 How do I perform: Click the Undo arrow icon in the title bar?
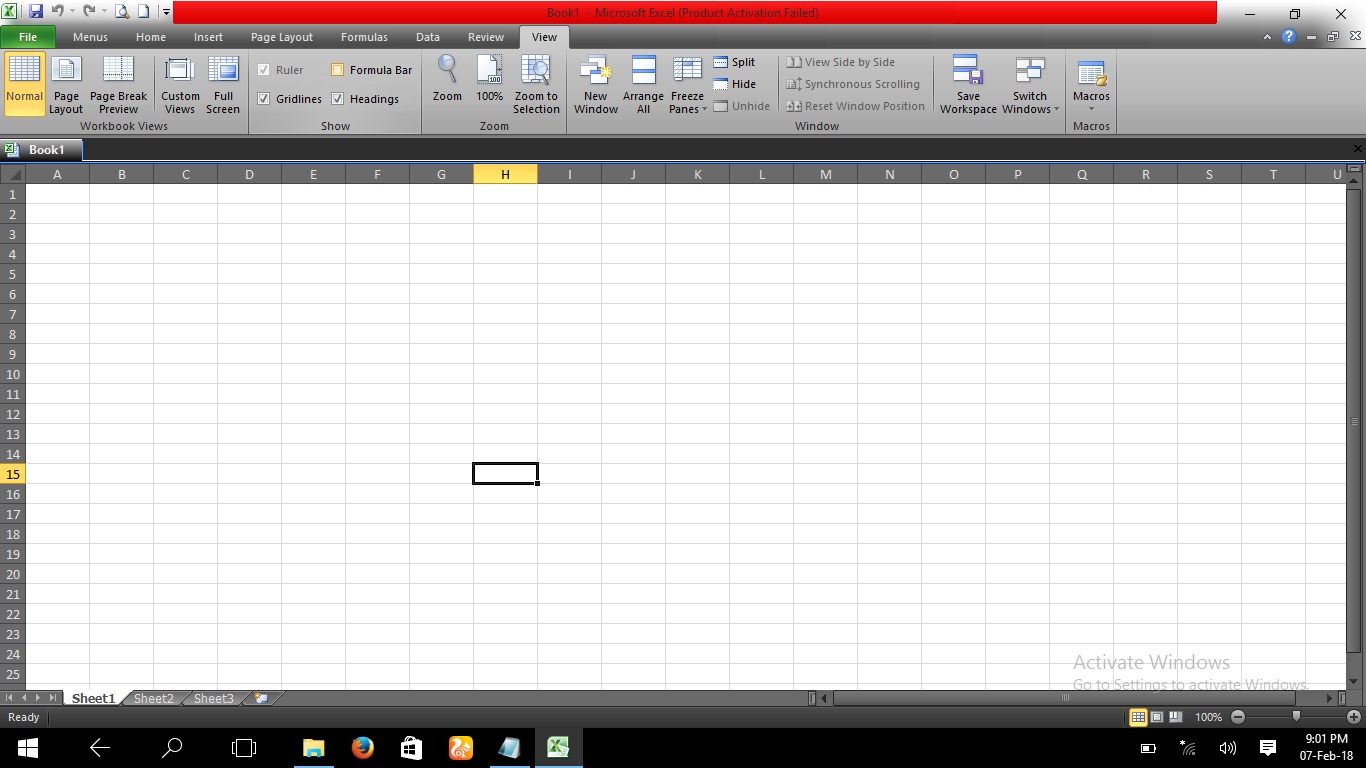point(57,12)
